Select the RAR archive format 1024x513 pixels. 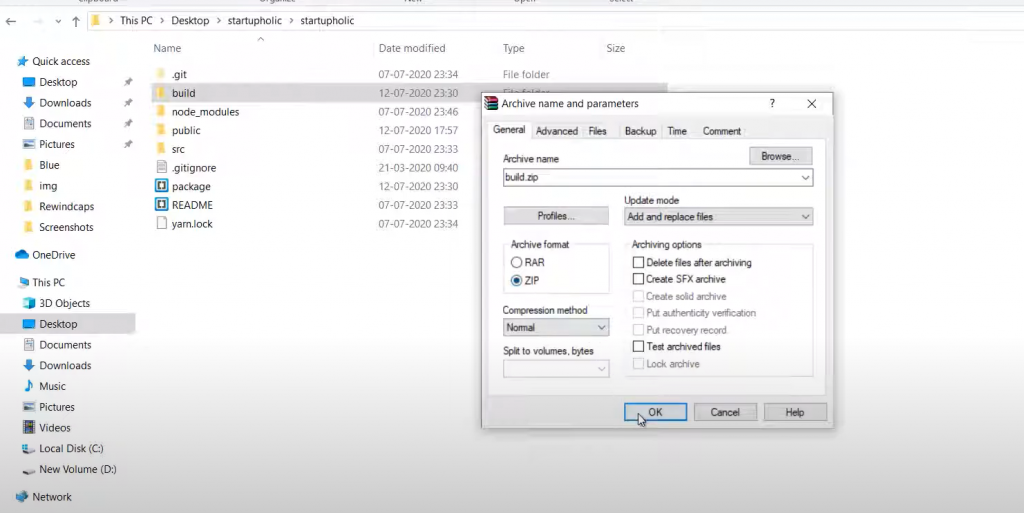coord(517,263)
